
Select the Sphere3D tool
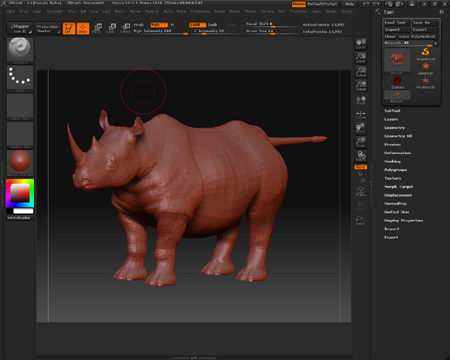pyautogui.click(x=425, y=68)
